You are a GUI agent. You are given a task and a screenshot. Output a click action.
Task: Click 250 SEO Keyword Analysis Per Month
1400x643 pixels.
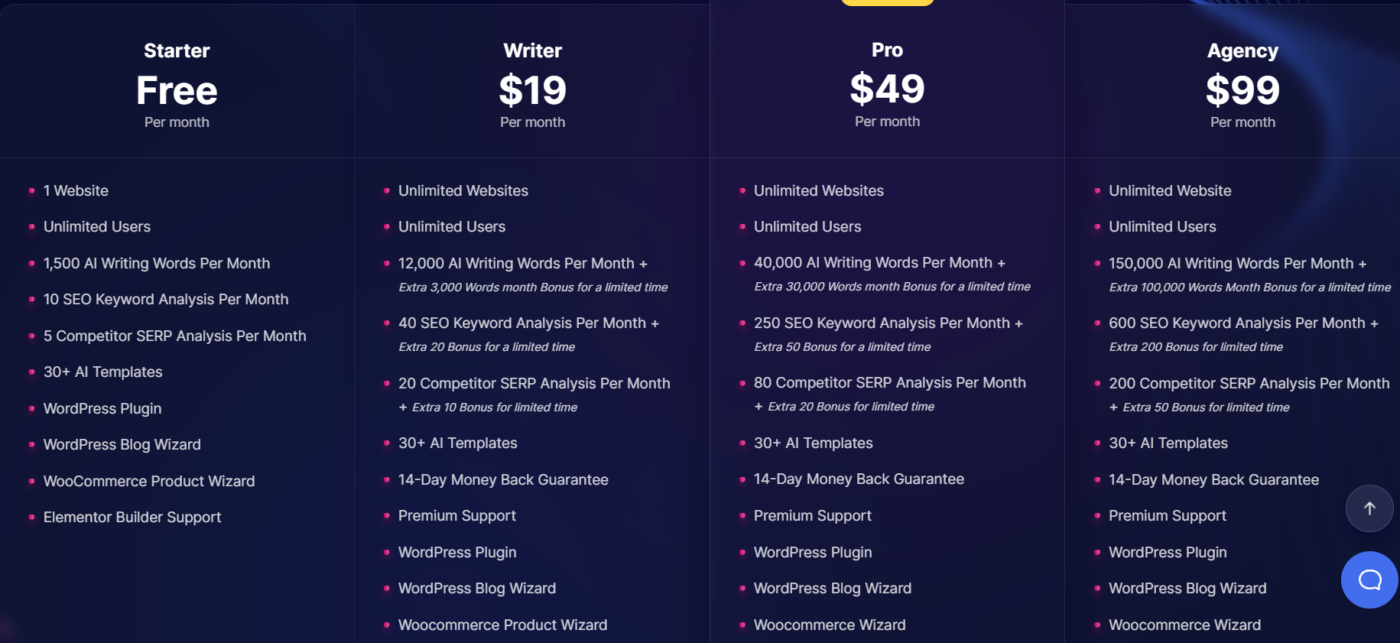point(888,323)
